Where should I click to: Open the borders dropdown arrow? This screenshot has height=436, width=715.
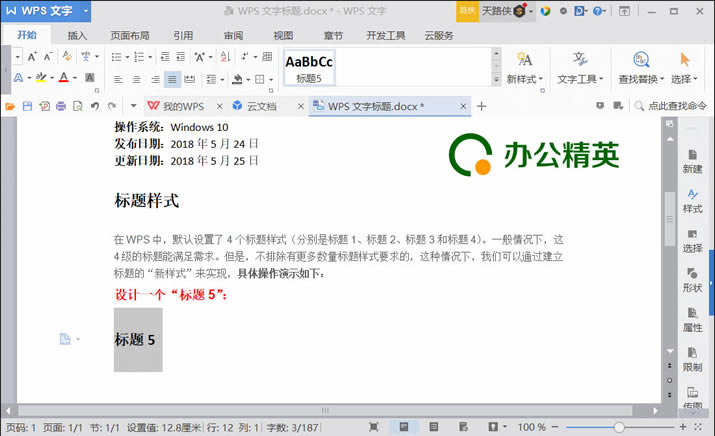[x=270, y=80]
